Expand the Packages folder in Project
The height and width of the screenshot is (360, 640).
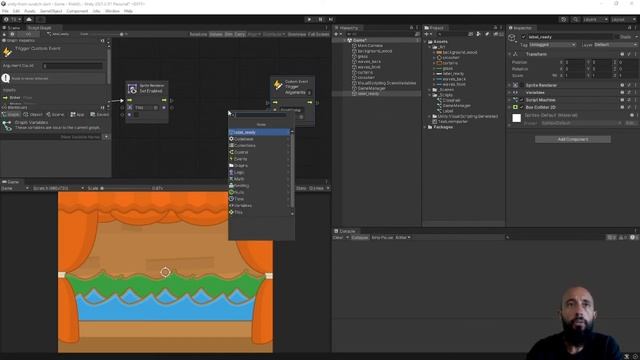click(x=426, y=127)
